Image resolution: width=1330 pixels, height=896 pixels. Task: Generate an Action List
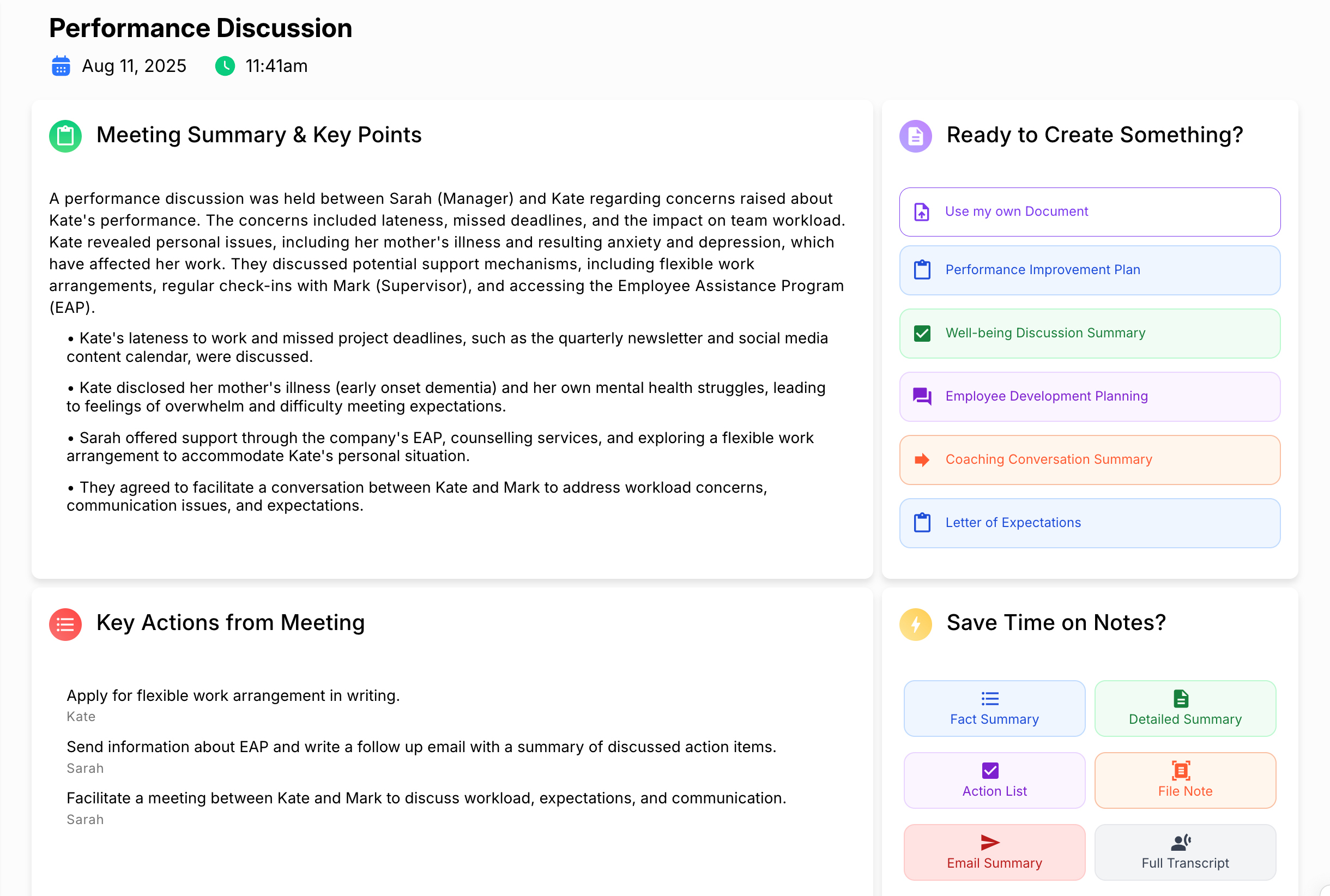click(x=994, y=780)
